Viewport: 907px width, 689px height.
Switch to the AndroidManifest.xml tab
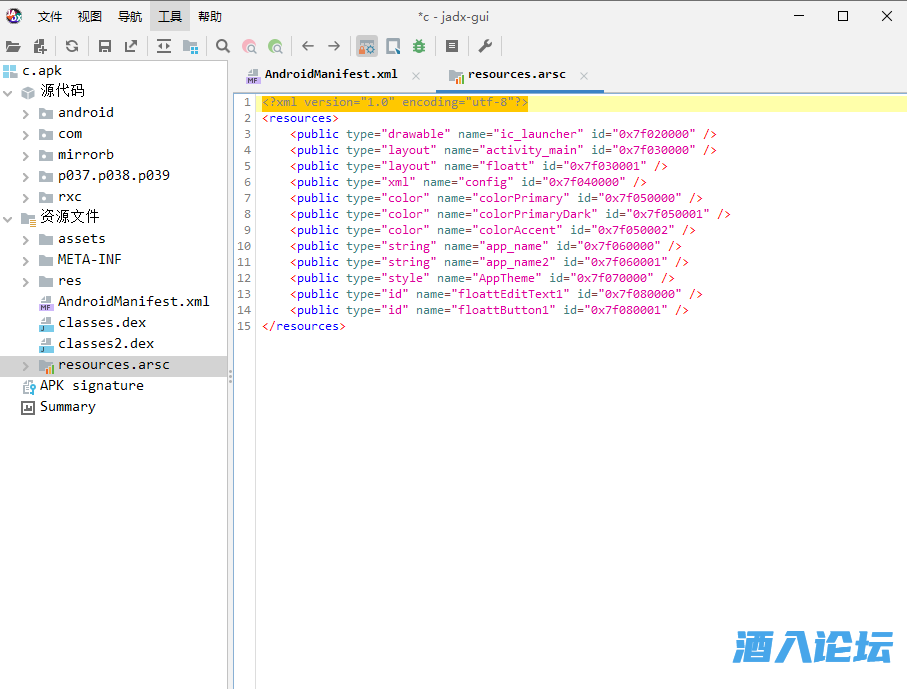coord(330,74)
